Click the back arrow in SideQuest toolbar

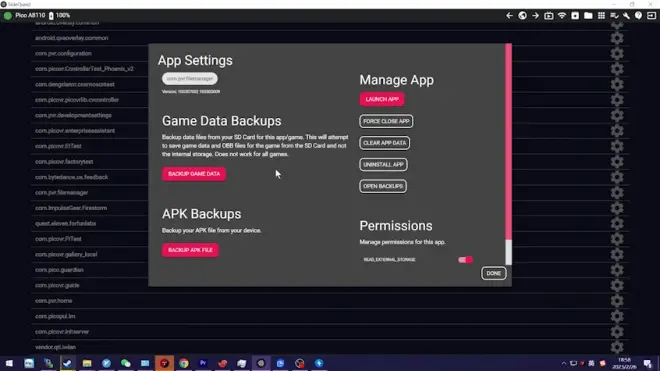509,16
